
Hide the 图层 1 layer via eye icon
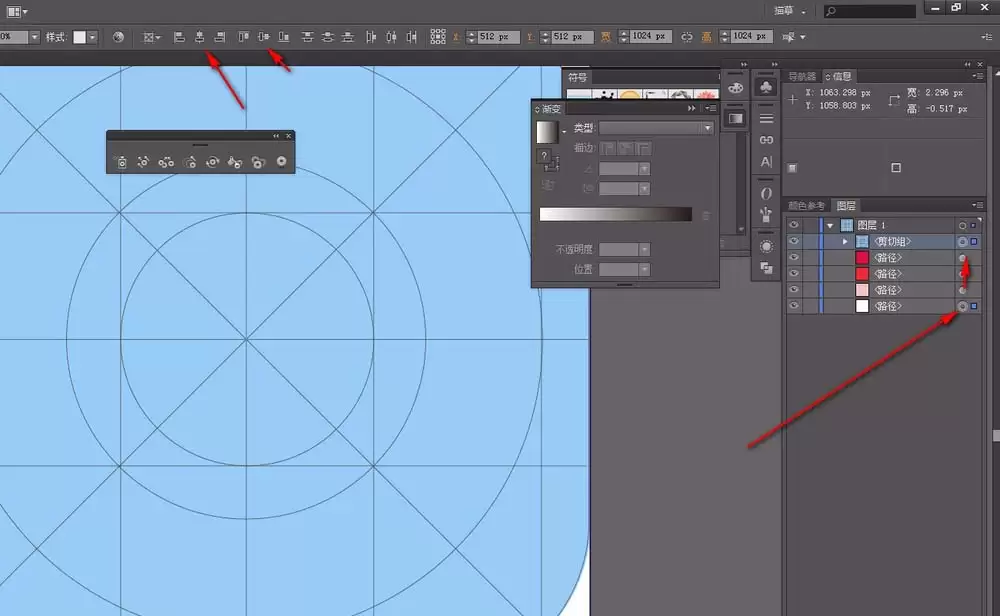(x=793, y=225)
